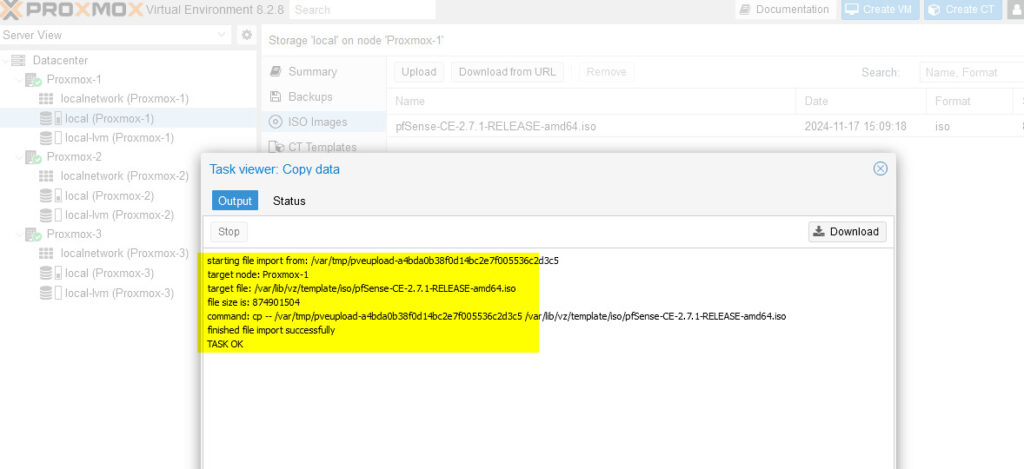Select the Proxmox-1 tree node
Viewport: 1024px width, 469px height.
(x=74, y=80)
